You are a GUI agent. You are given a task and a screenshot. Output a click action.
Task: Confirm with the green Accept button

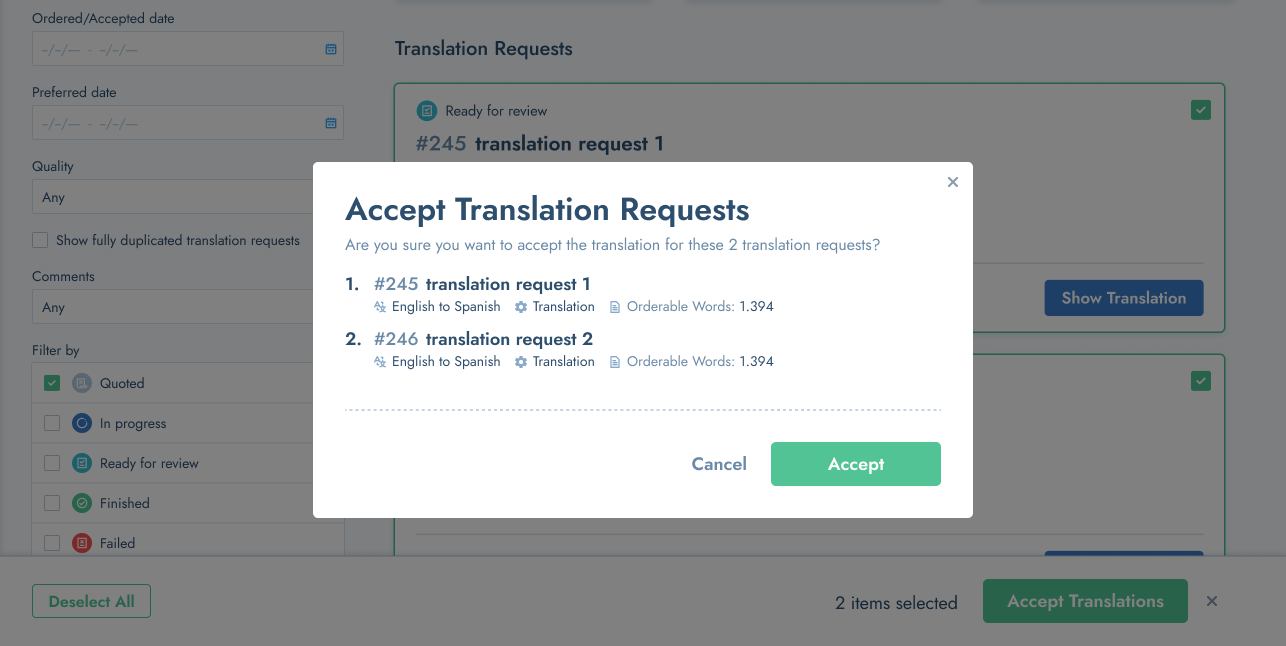tap(856, 464)
